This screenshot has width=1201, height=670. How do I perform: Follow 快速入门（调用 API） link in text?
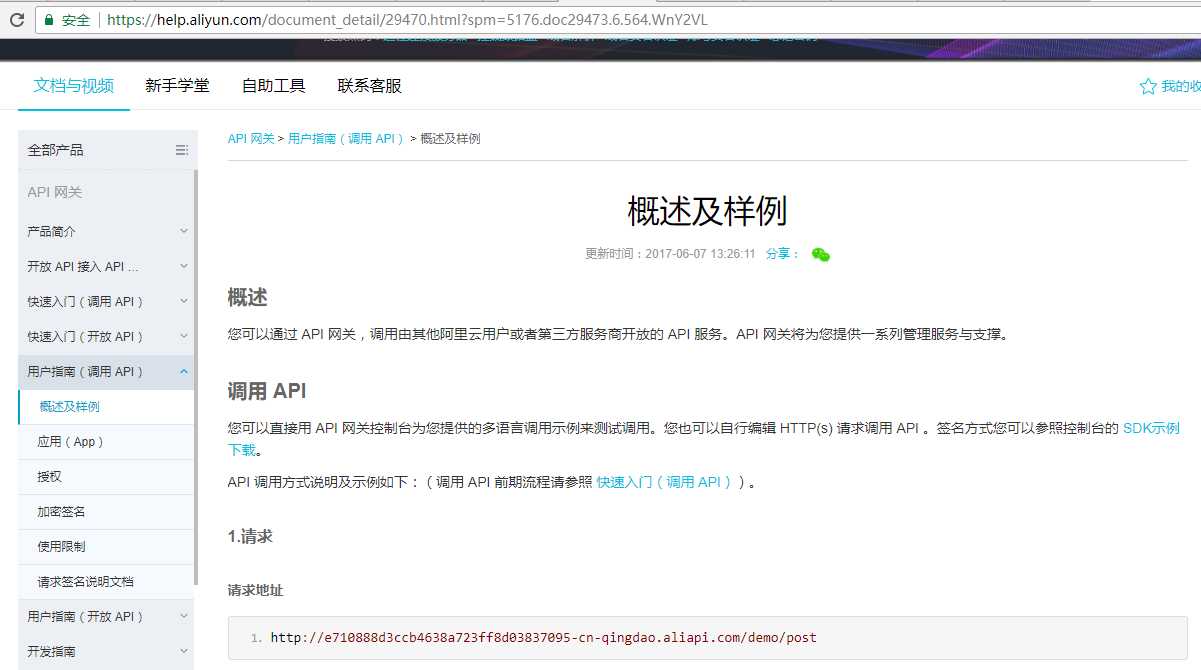[x=666, y=482]
